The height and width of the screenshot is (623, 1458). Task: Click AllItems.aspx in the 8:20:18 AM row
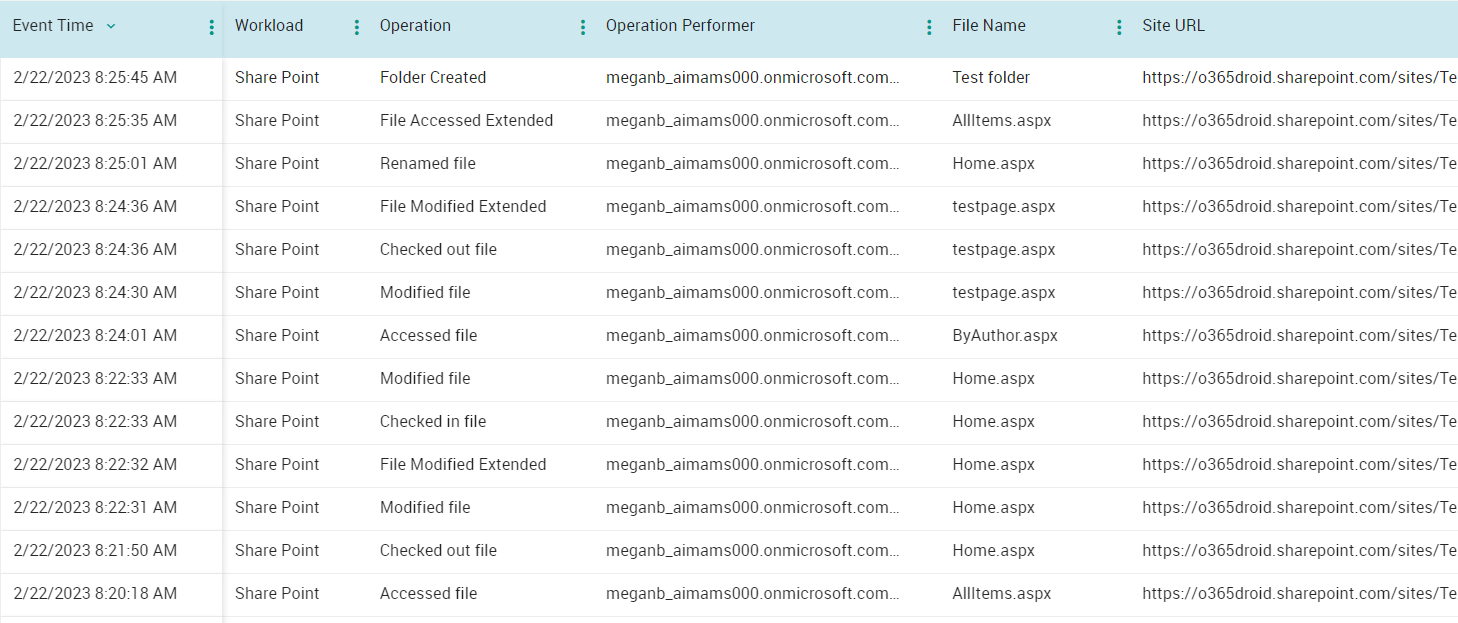click(1002, 594)
